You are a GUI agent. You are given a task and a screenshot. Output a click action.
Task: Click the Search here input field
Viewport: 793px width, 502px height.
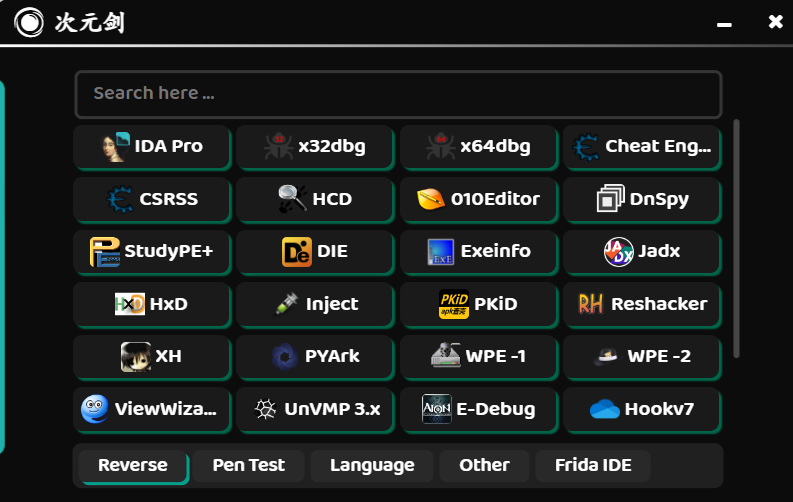click(398, 94)
